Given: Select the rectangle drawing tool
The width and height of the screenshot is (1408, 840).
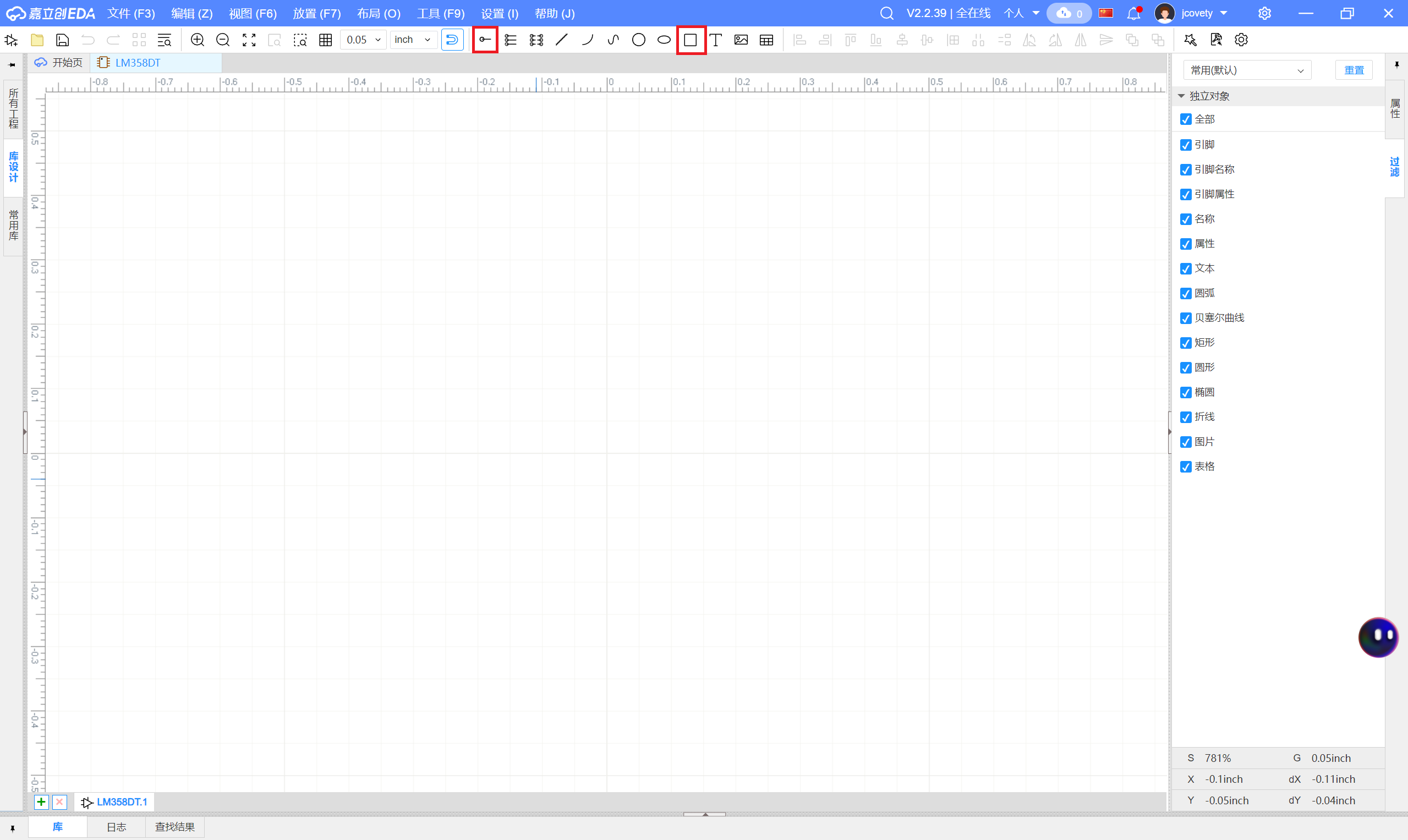Looking at the screenshot, I should pyautogui.click(x=690, y=40).
